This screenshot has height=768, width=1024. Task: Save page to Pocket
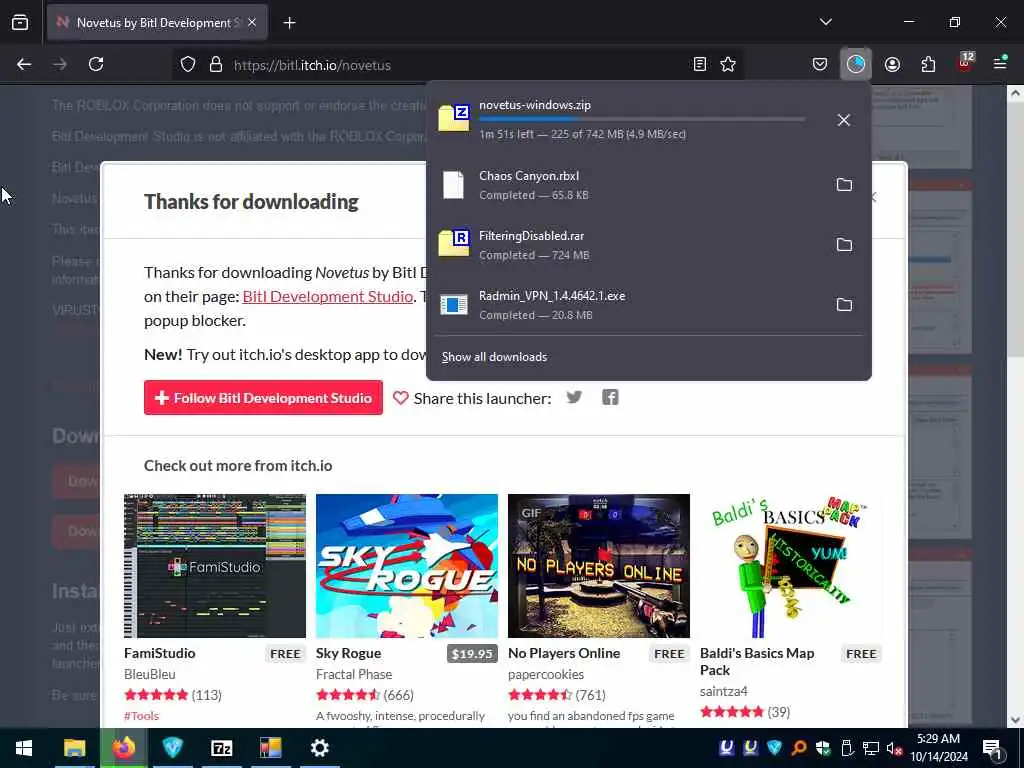[820, 64]
